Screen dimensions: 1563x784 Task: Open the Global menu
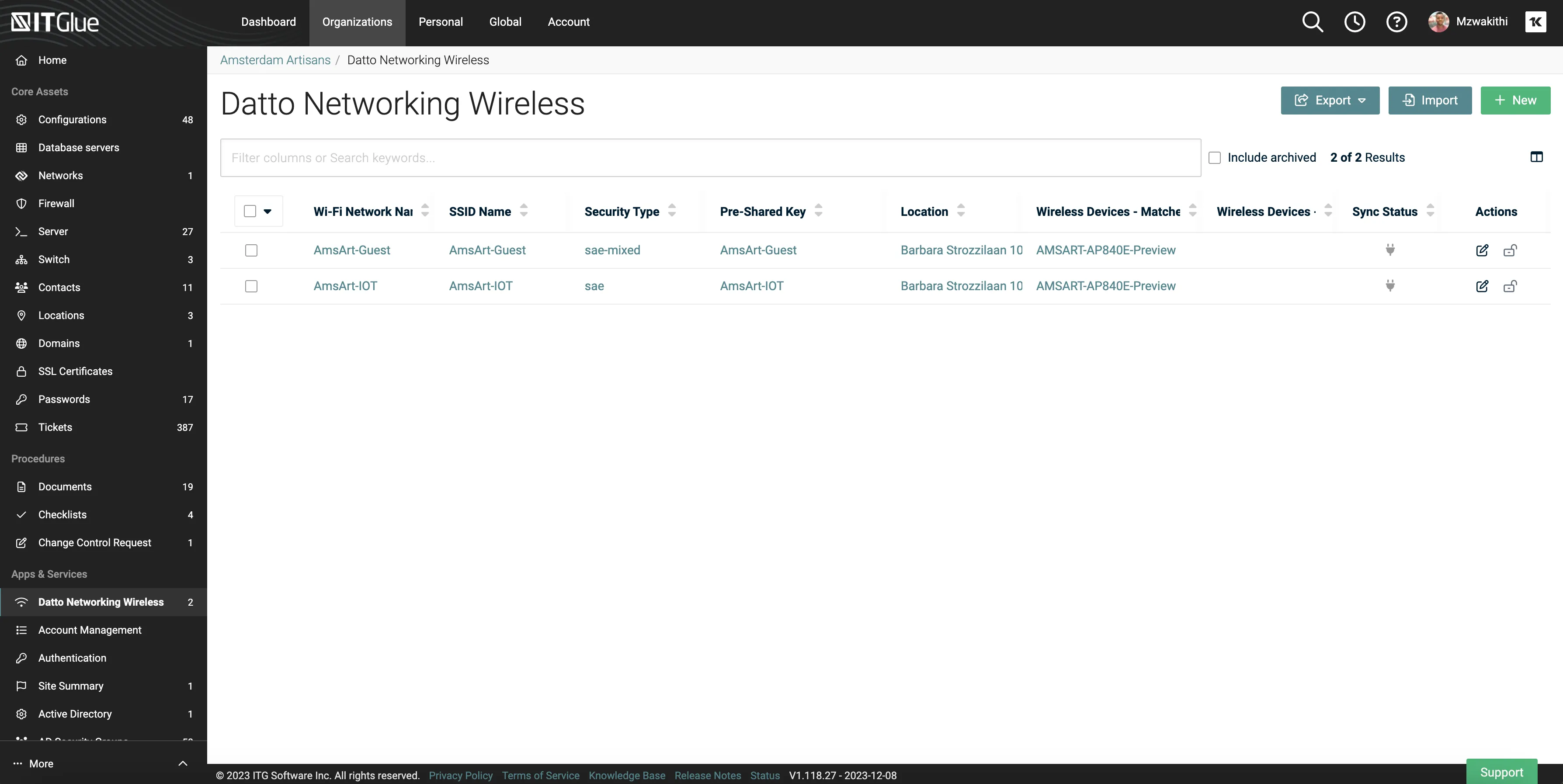(x=505, y=22)
